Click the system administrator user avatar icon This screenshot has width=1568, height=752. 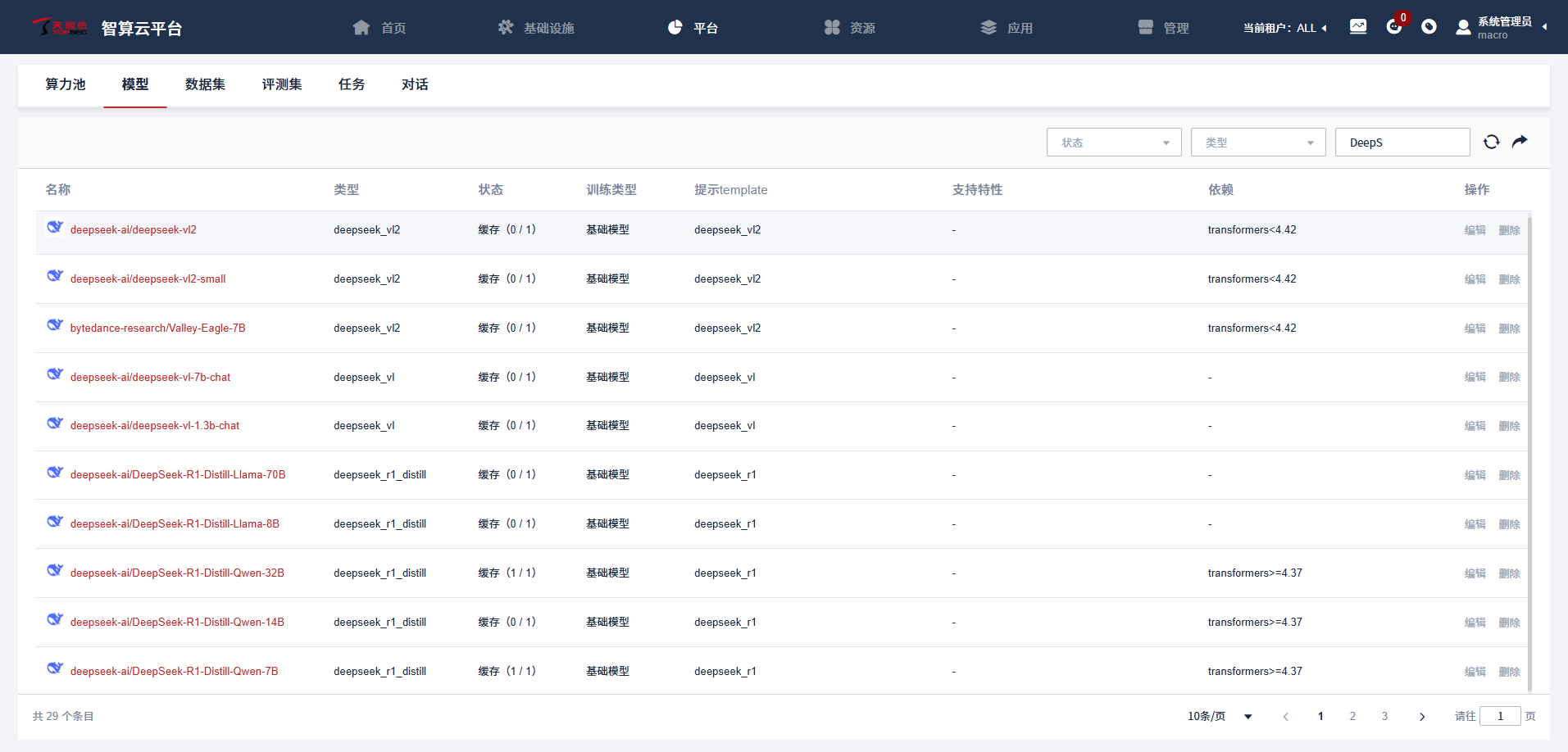[x=1463, y=28]
